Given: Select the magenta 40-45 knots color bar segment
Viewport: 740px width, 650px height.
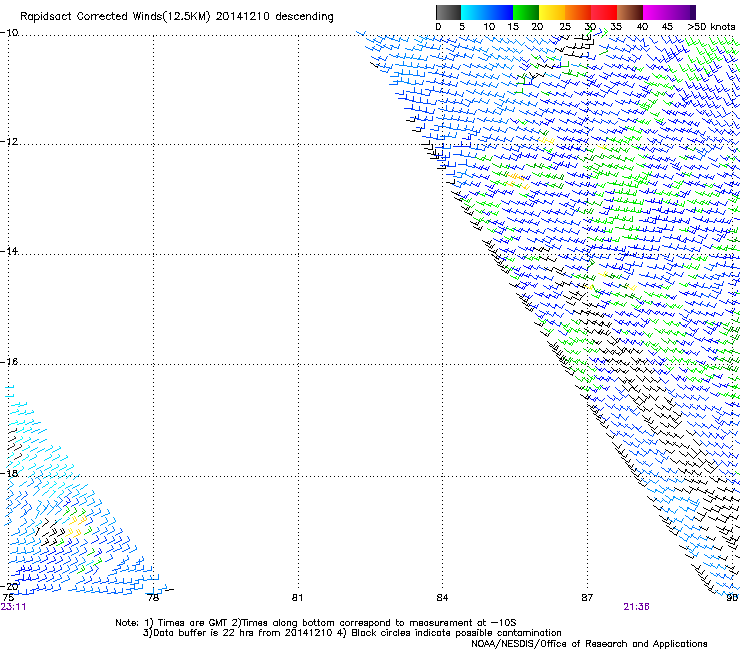Looking at the screenshot, I should tap(656, 12).
